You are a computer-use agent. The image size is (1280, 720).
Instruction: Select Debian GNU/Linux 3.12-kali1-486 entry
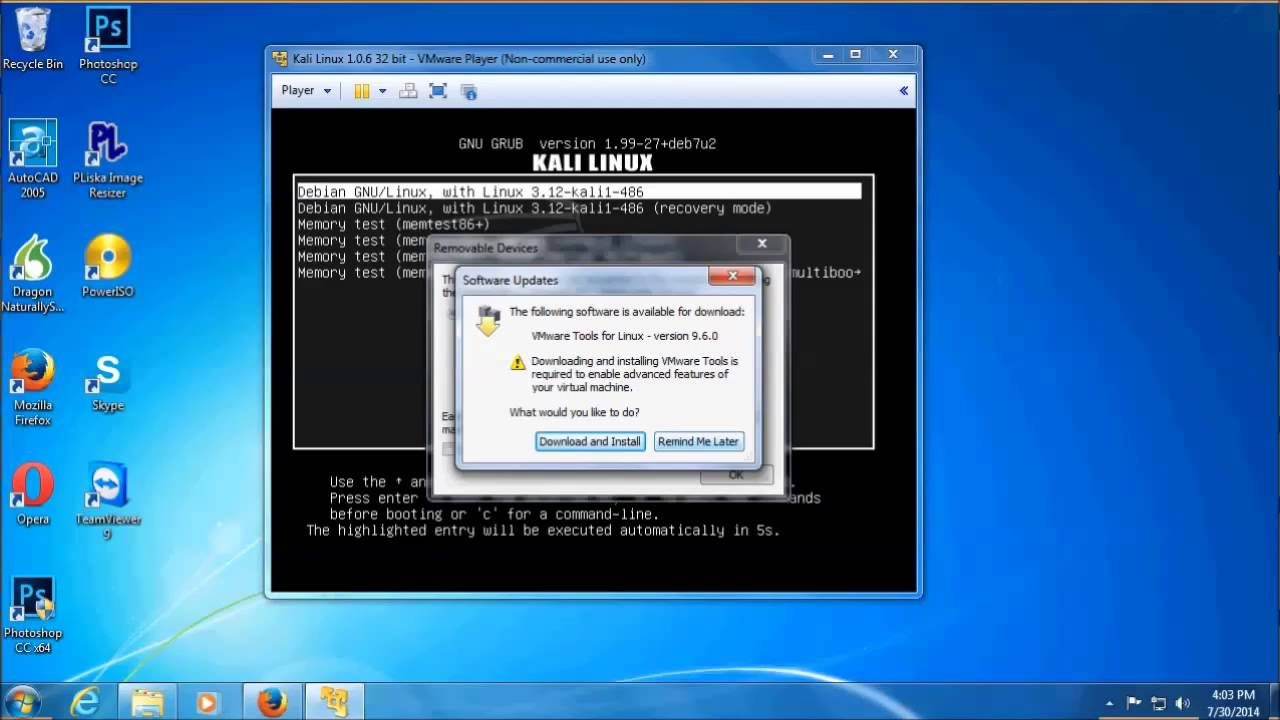pos(579,192)
